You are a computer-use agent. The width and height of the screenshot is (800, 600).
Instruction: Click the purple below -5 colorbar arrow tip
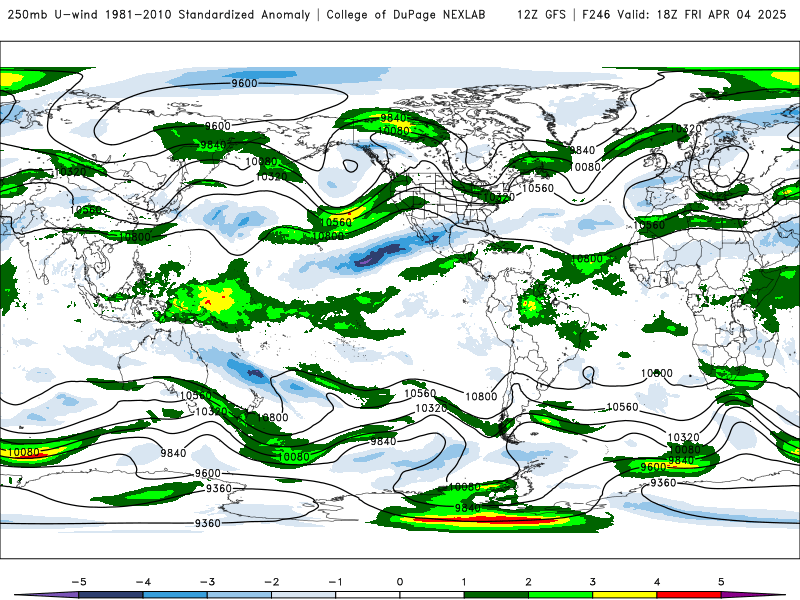coord(47,595)
